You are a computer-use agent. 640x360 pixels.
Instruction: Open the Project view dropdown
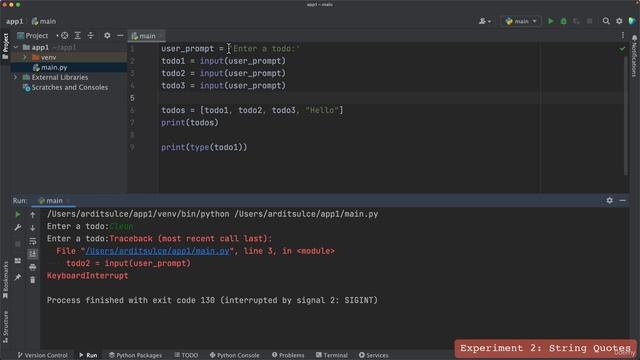coord(38,36)
